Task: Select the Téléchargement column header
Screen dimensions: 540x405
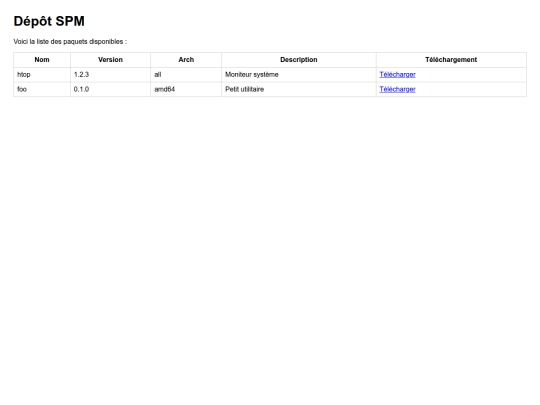Action: (451, 60)
